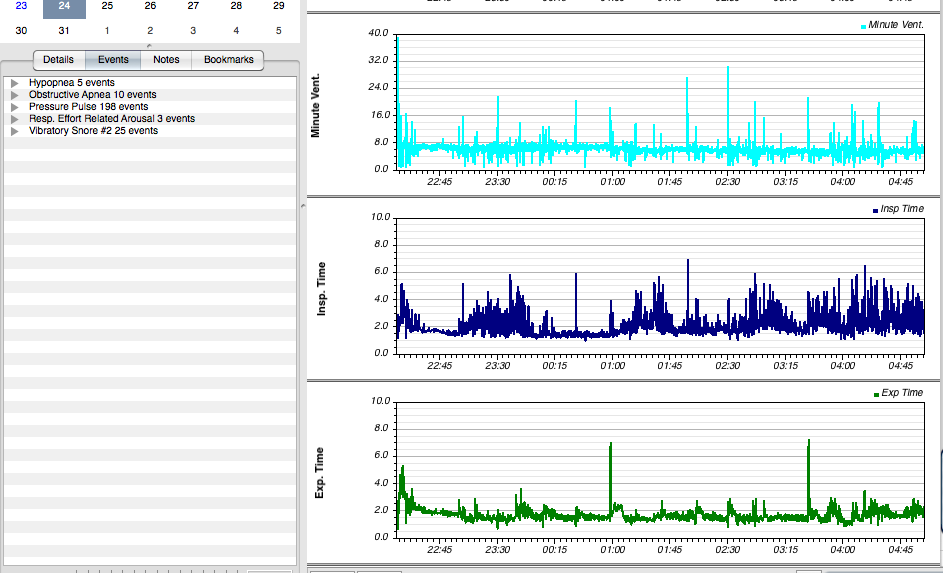Expand the Hypopnea 5 events group
The height and width of the screenshot is (573, 943).
pos(15,82)
